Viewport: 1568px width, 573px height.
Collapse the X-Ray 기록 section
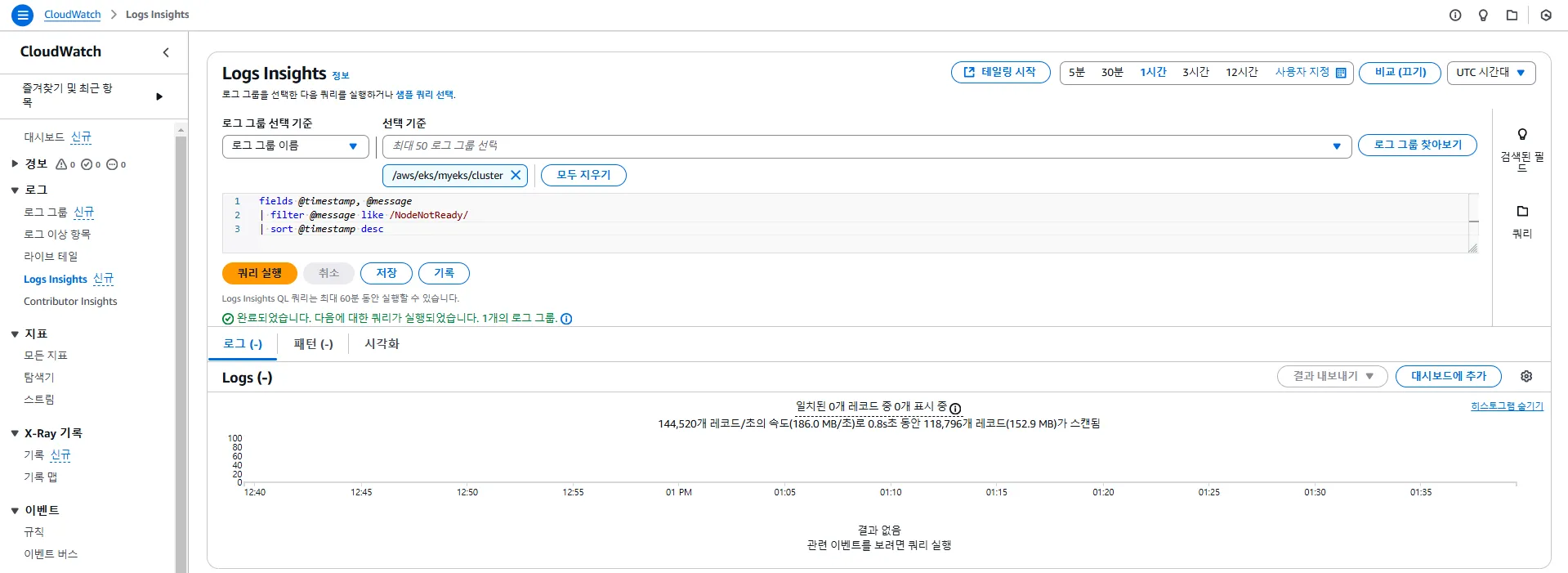[15, 433]
